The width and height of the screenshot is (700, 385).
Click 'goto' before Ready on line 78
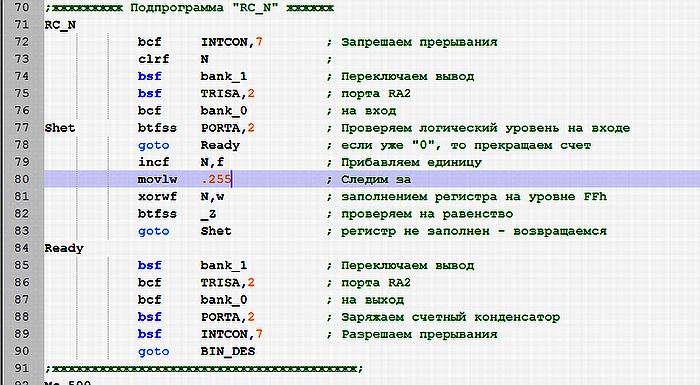click(153, 146)
